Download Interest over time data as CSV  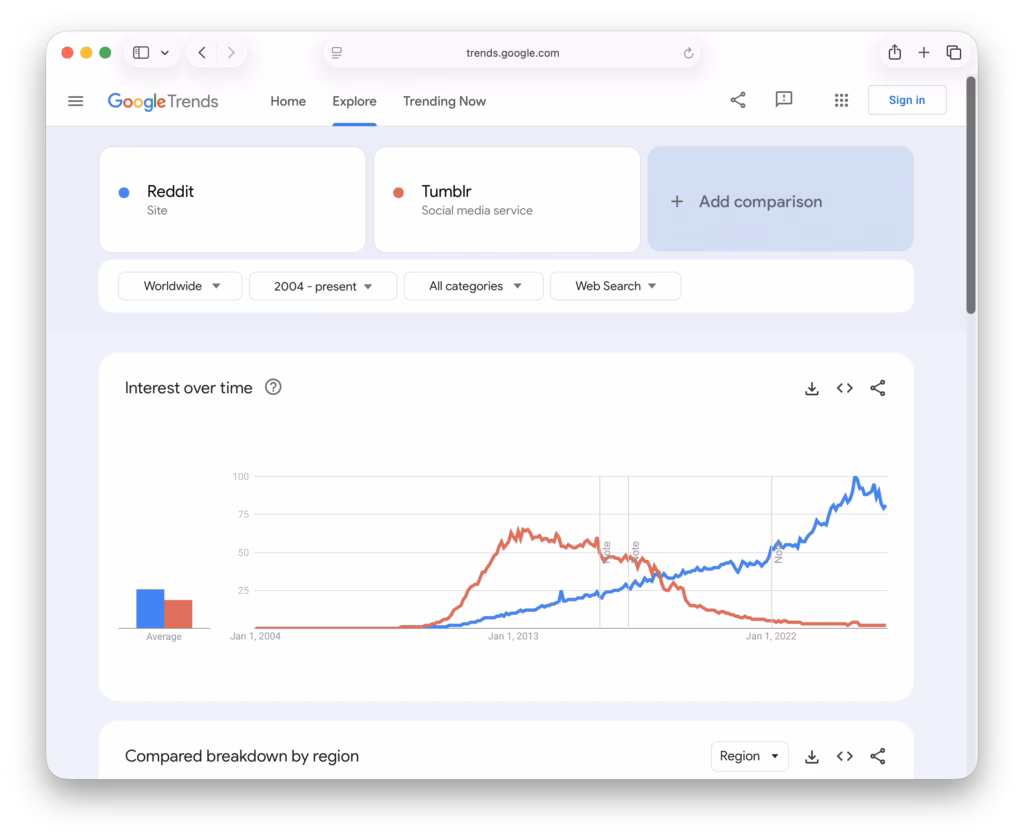[x=812, y=388]
